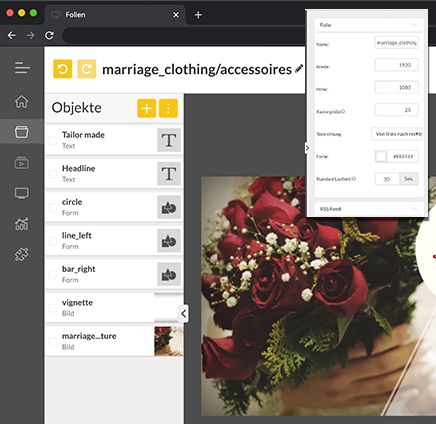
Task: Click shape icon of circle object
Action: click(x=169, y=207)
